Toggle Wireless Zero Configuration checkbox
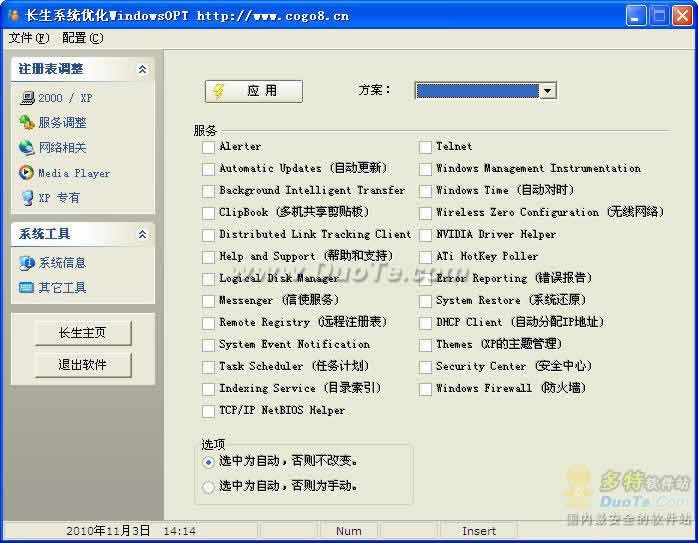The width and height of the screenshot is (698, 543). (426, 213)
